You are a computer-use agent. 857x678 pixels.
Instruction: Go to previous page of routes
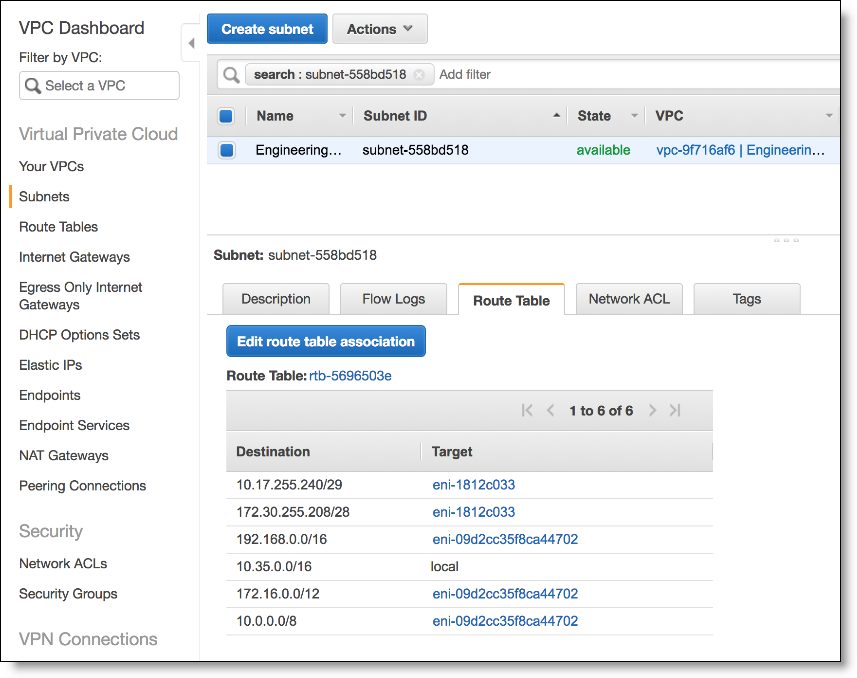coord(550,411)
